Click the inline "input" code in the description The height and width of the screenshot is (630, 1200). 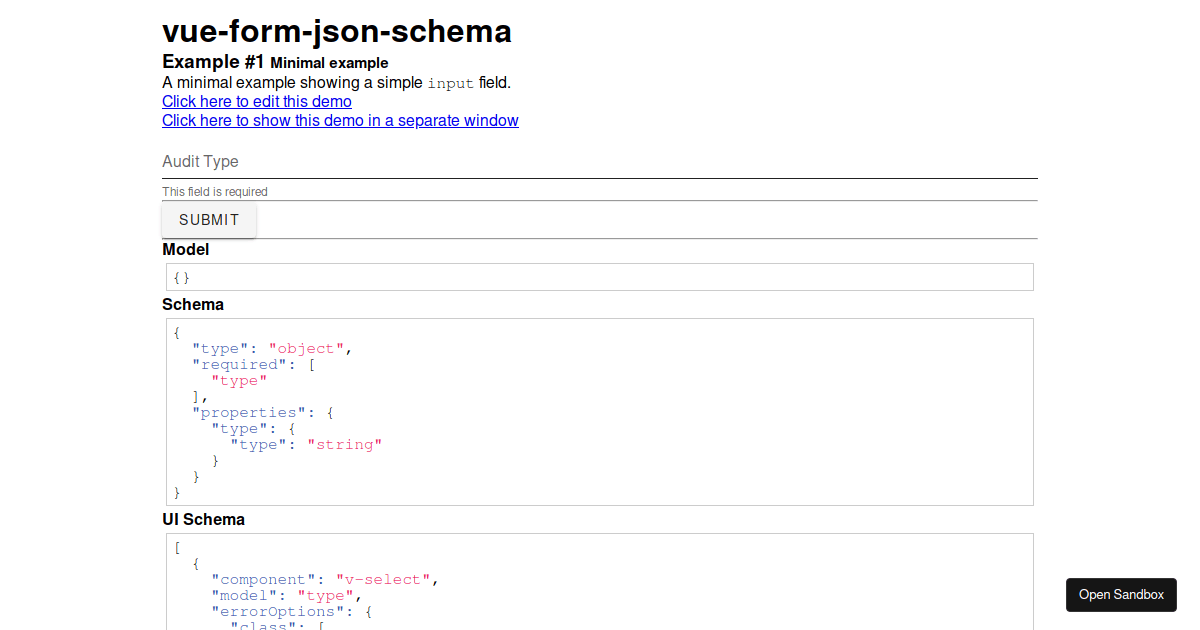[450, 83]
